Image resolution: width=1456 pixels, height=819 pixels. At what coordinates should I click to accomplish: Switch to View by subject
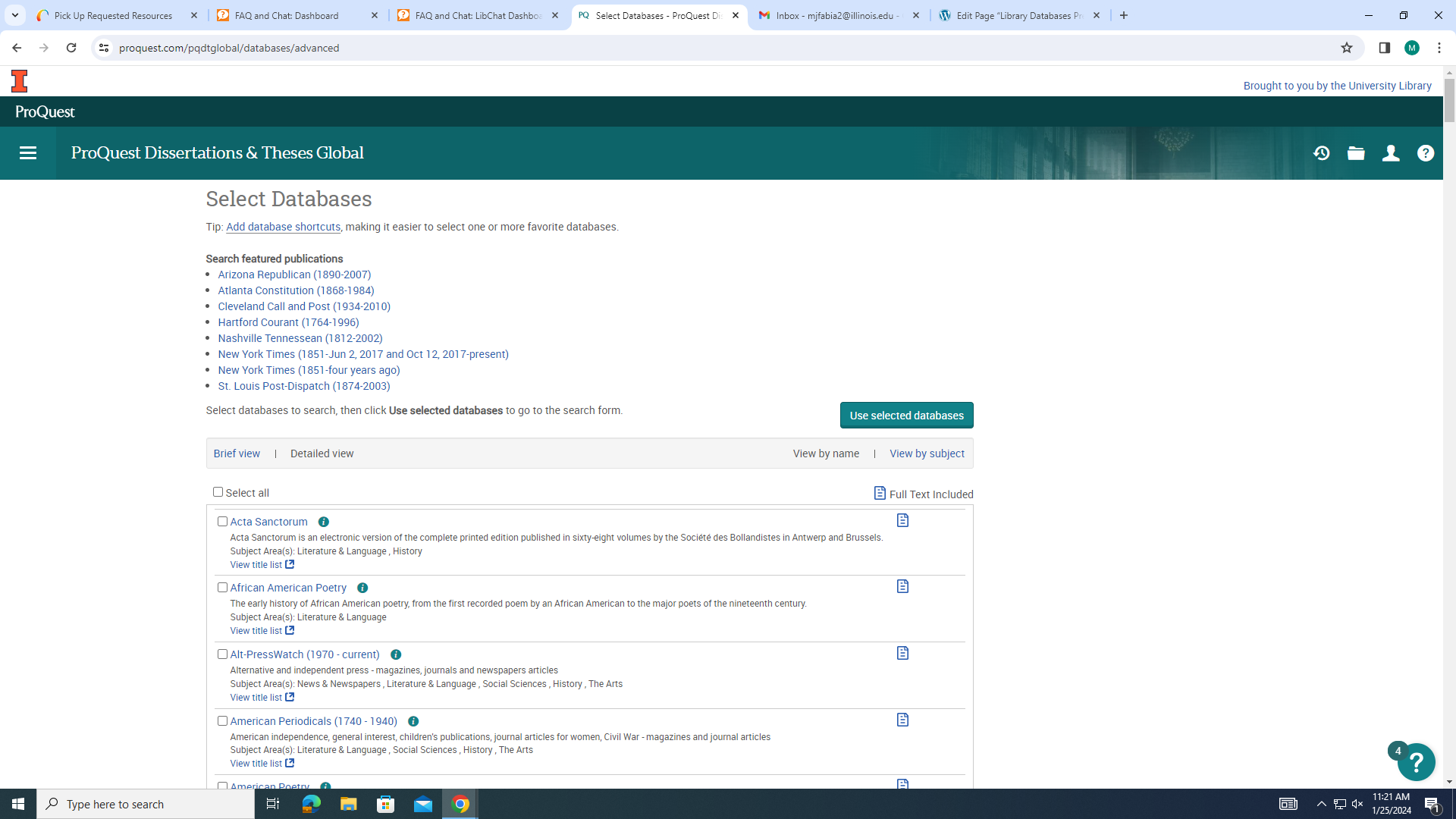927,453
